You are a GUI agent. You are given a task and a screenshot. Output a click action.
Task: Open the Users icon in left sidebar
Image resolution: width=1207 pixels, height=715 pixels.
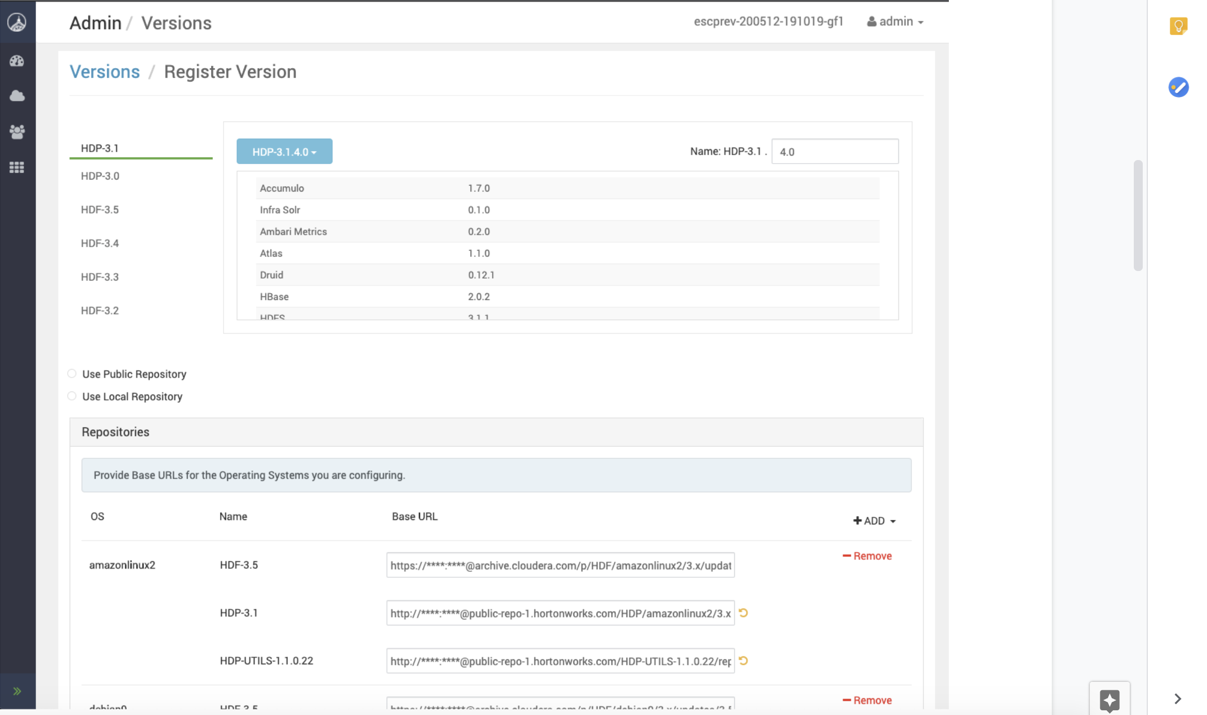(x=17, y=132)
